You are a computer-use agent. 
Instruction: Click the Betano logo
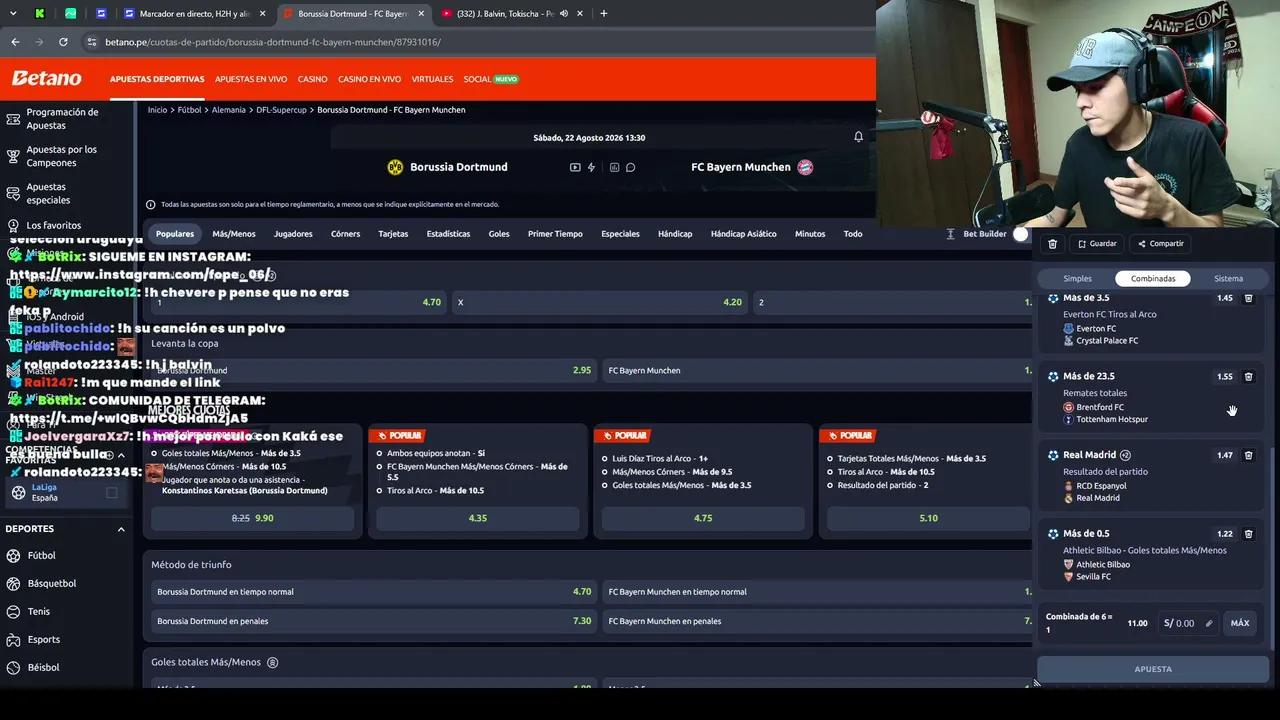[x=46, y=78]
